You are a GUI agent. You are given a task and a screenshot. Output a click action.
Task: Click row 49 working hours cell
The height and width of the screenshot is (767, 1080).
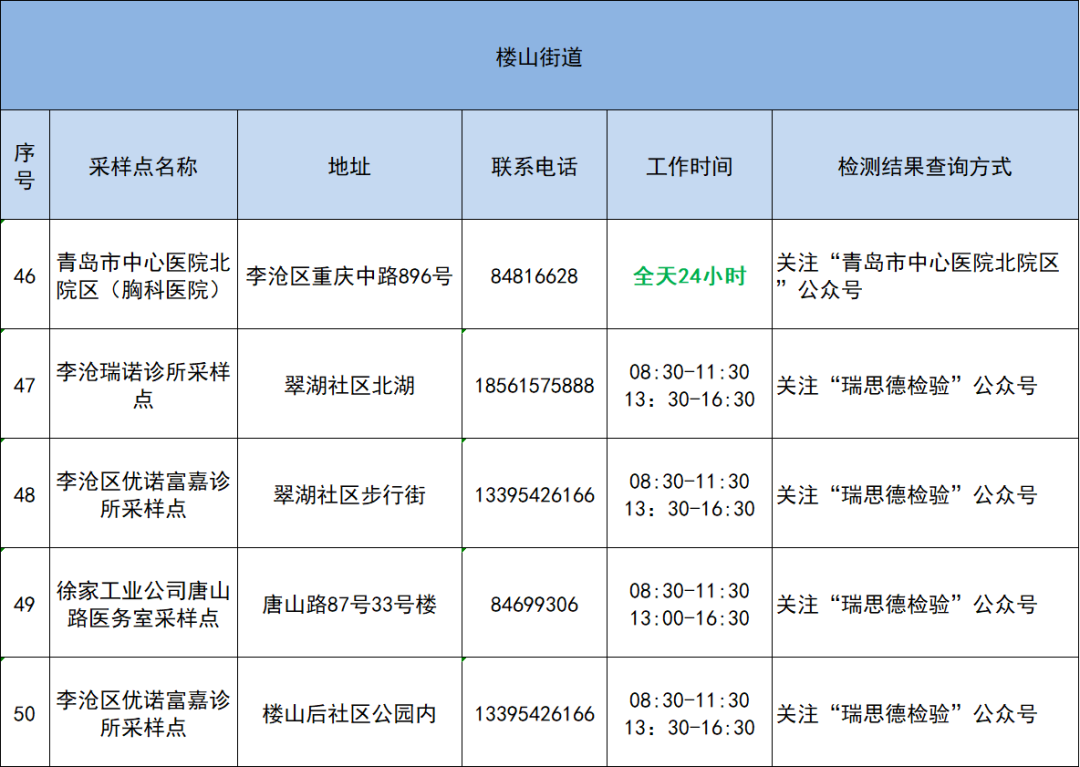(x=689, y=603)
